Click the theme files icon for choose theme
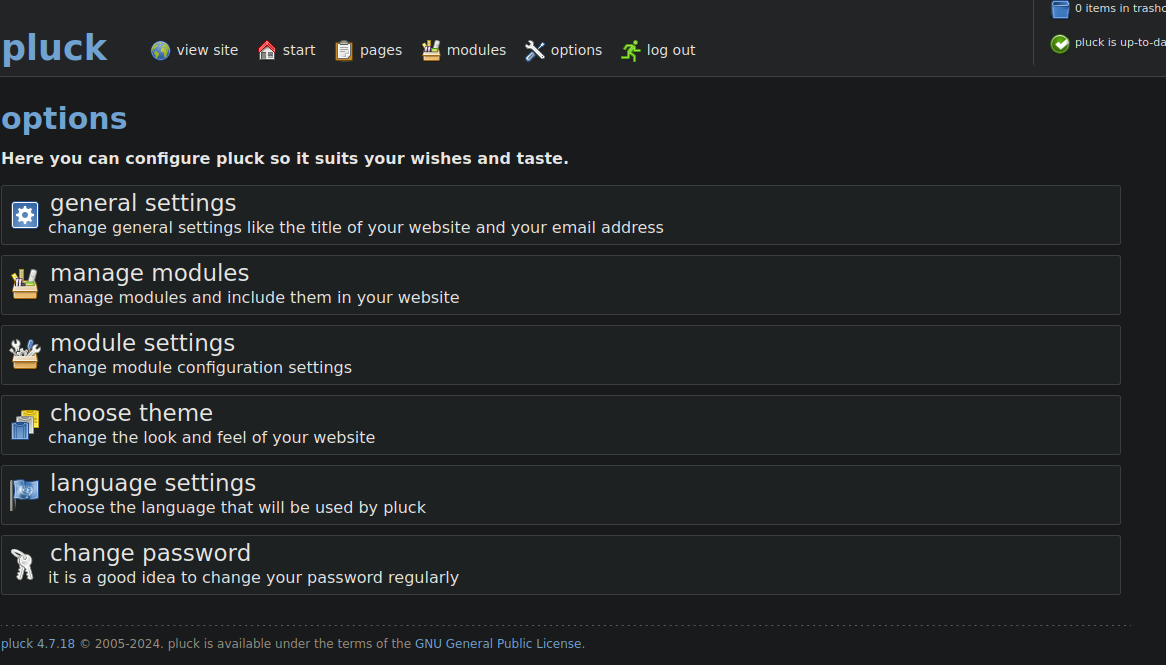 tap(25, 425)
